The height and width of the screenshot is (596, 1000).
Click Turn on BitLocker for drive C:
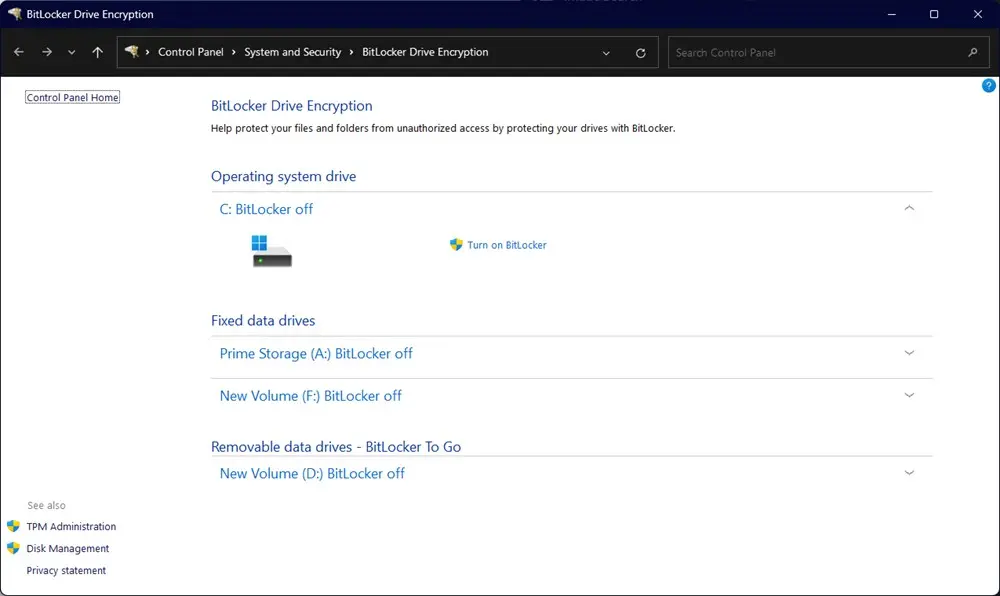coord(505,245)
